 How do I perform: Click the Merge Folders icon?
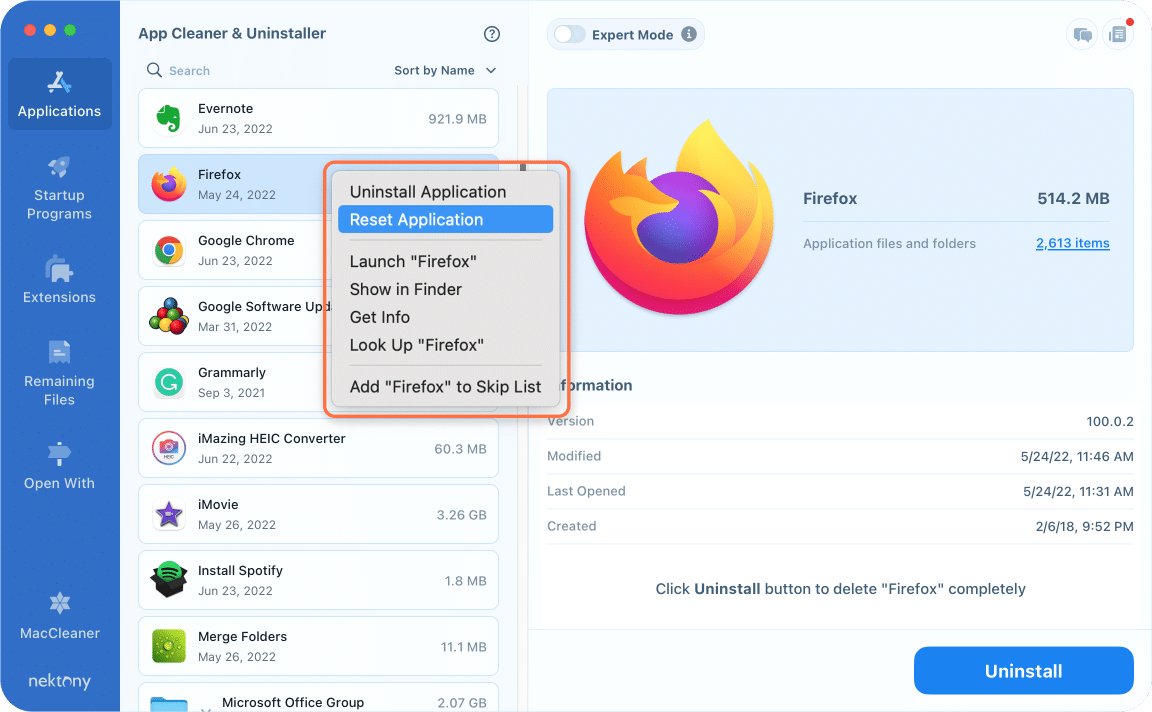(169, 646)
